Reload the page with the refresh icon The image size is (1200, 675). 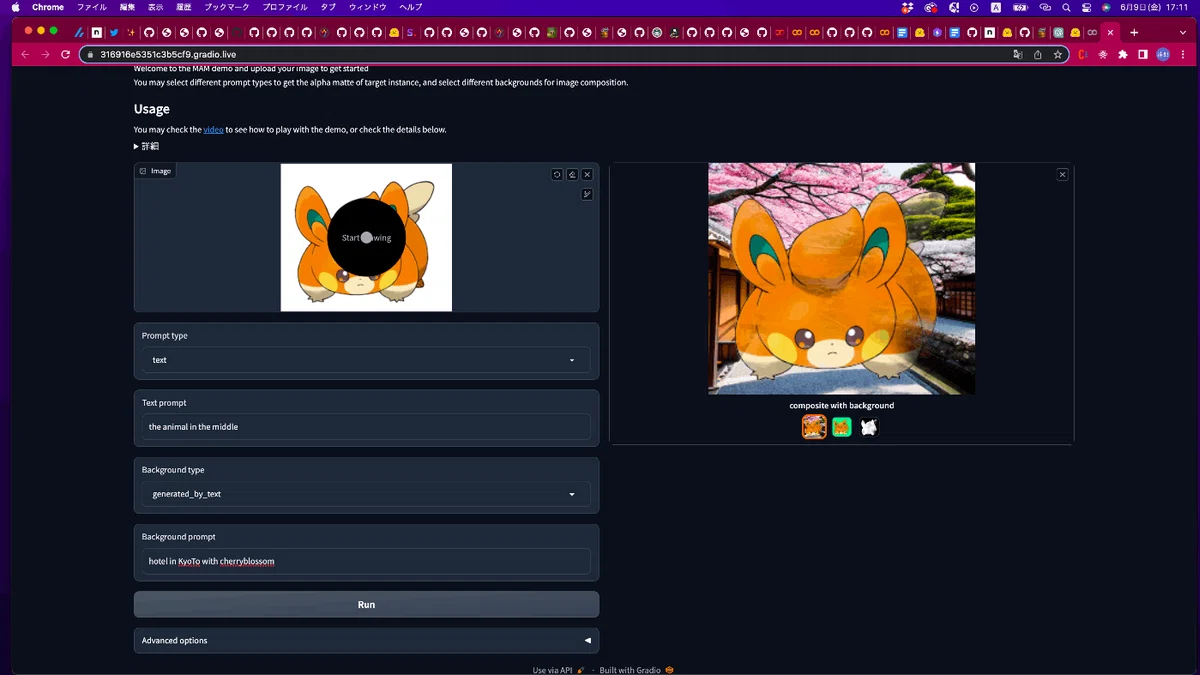[66, 54]
